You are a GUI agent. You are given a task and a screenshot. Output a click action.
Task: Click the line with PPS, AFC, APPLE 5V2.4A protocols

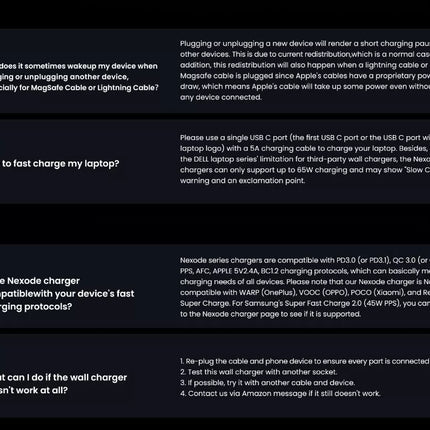(305, 271)
